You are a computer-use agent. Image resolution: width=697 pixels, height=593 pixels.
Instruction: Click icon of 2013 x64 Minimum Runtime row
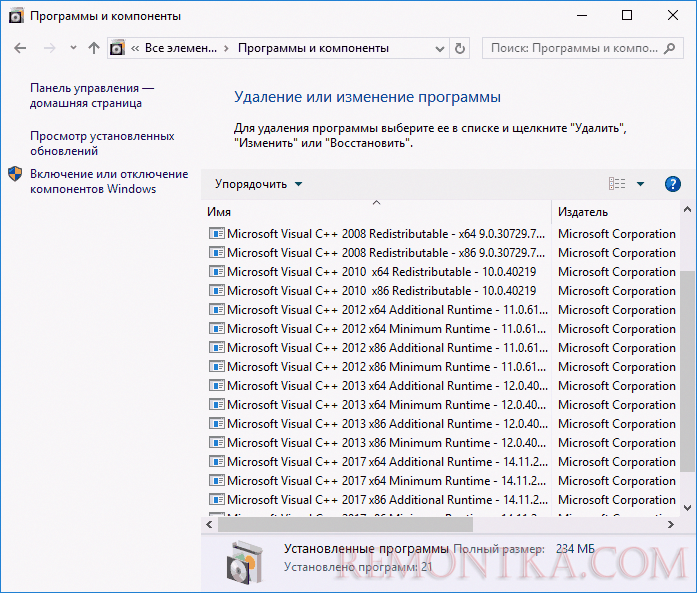[216, 405]
